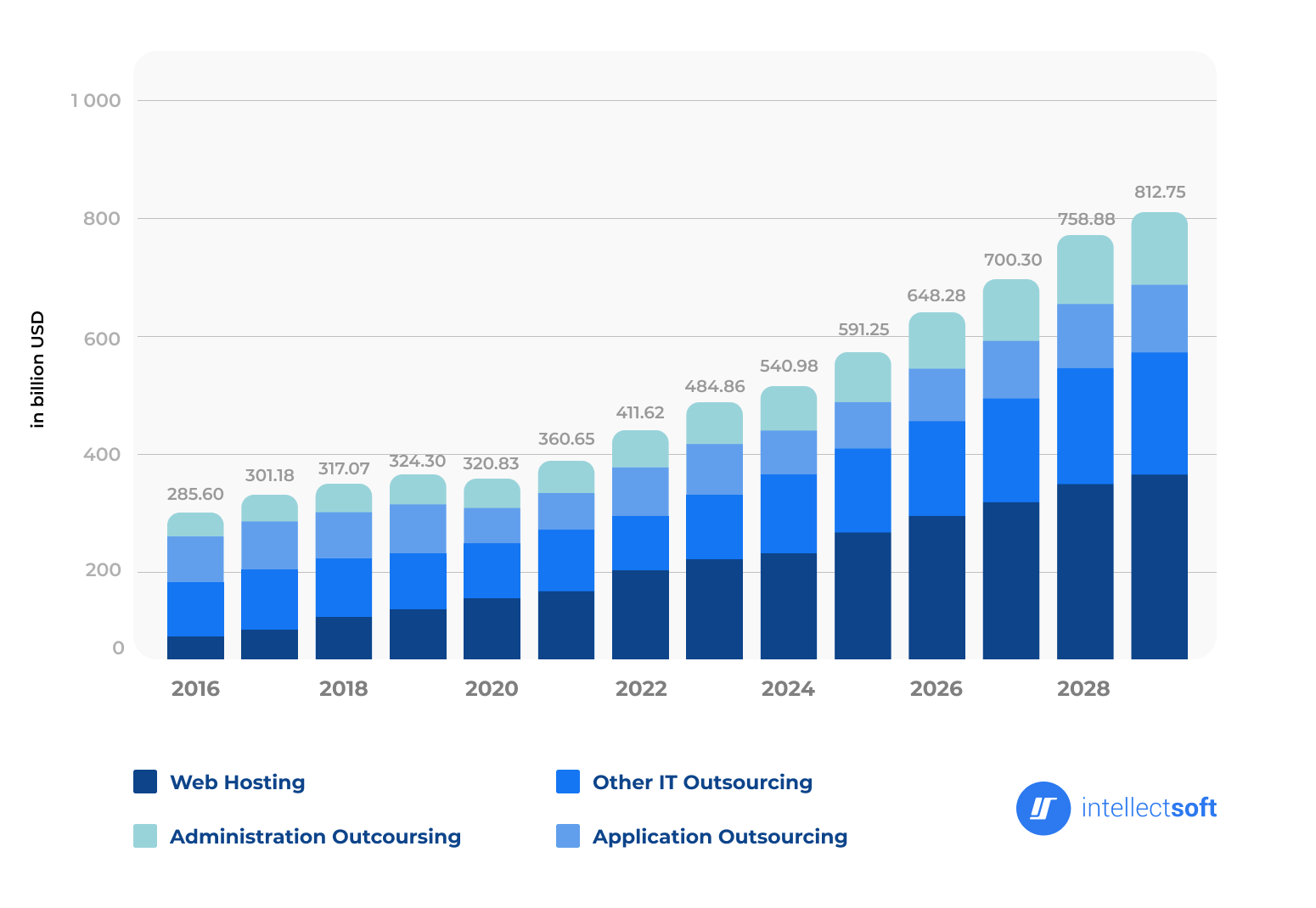The height and width of the screenshot is (908, 1316).
Task: Click the 2024 x-axis label
Action: pos(788,688)
